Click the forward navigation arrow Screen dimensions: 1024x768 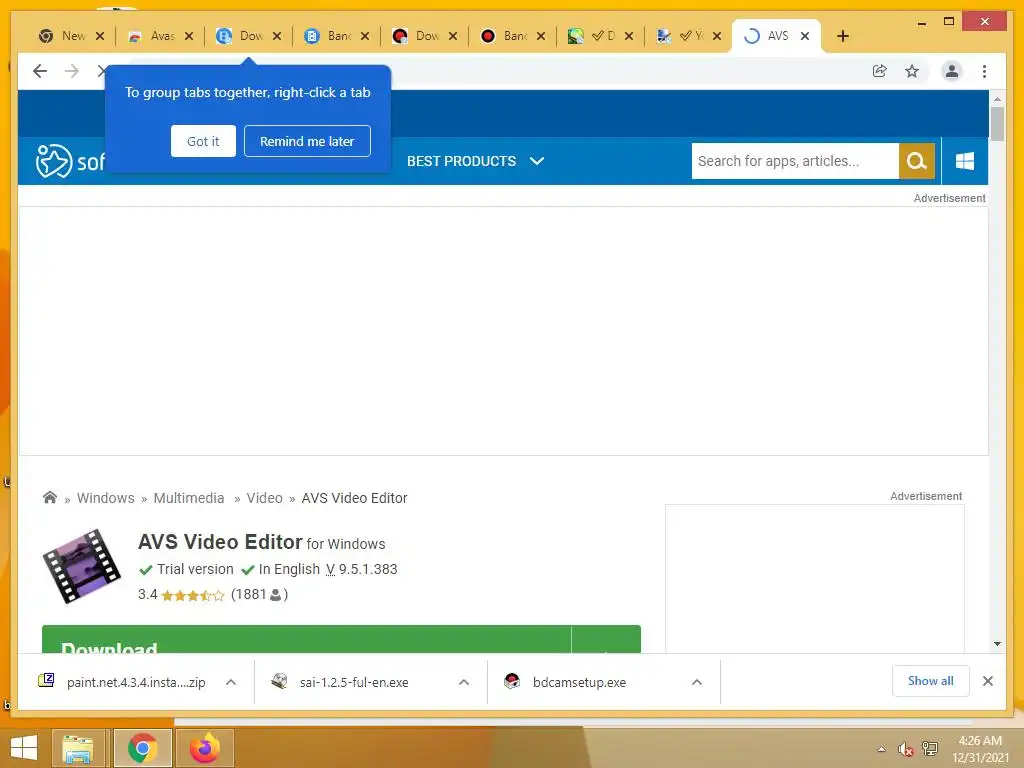pos(72,71)
